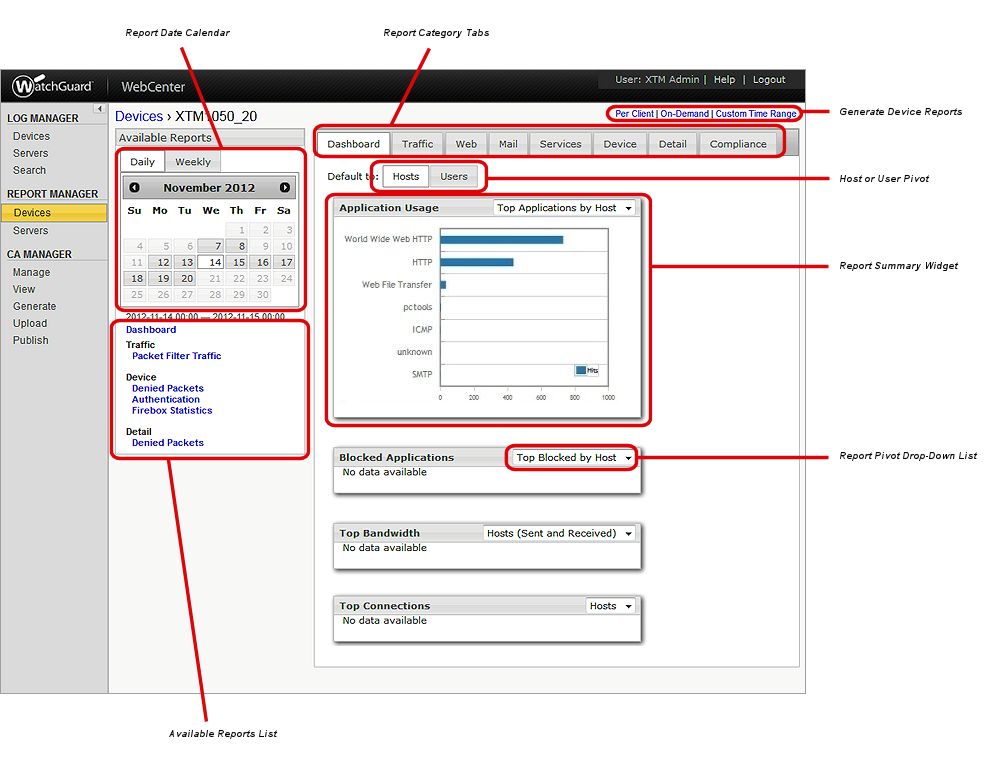The height and width of the screenshot is (757, 1001).
Task: Open the Compliance report tab
Action: (739, 143)
